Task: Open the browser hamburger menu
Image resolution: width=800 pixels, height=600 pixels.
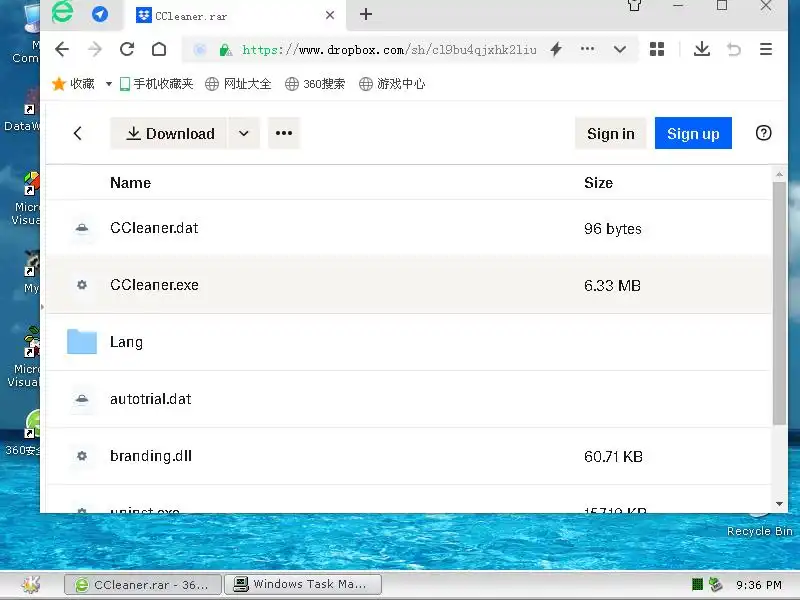Action: coord(766,49)
